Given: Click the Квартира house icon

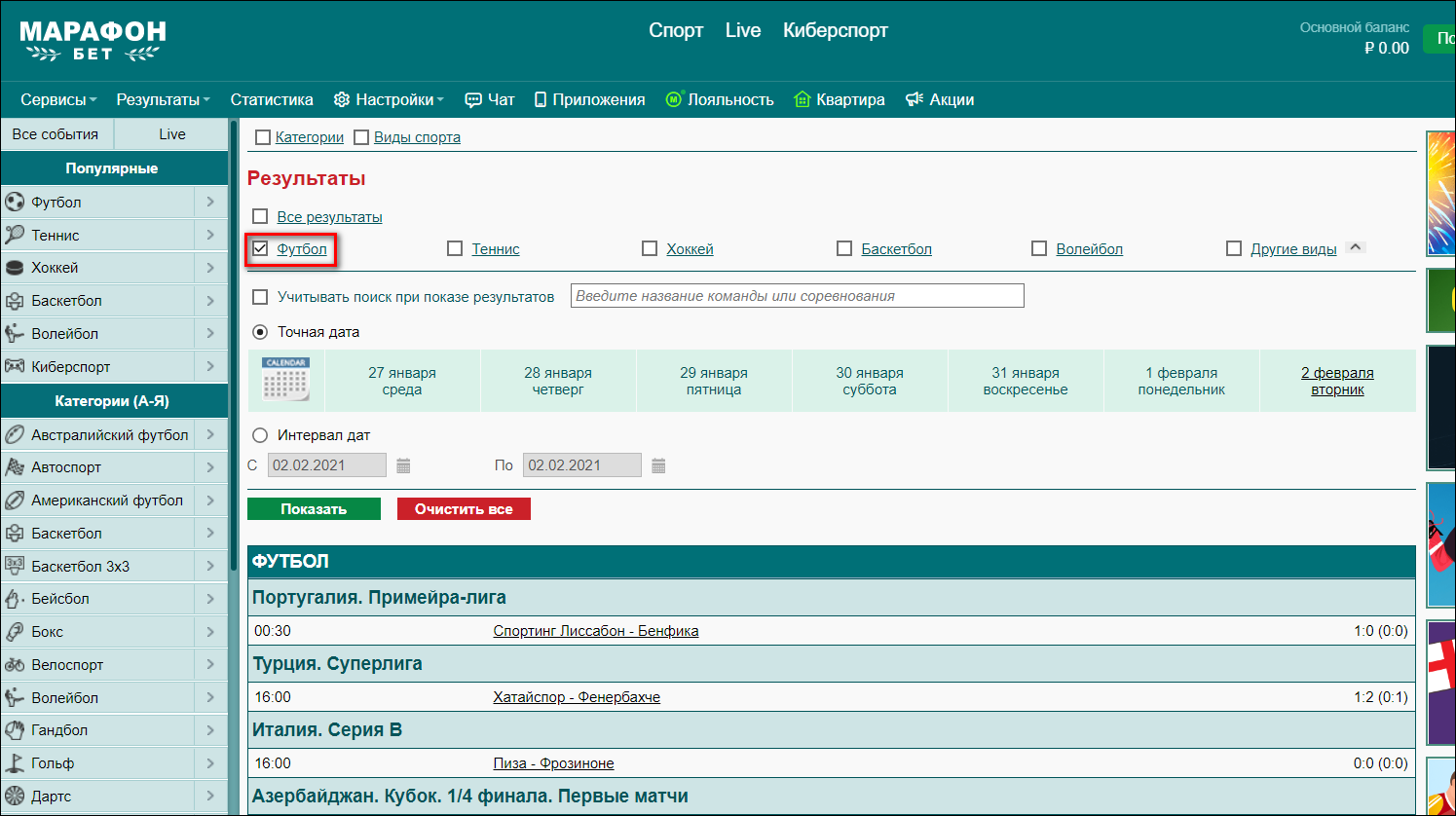Looking at the screenshot, I should tap(803, 99).
